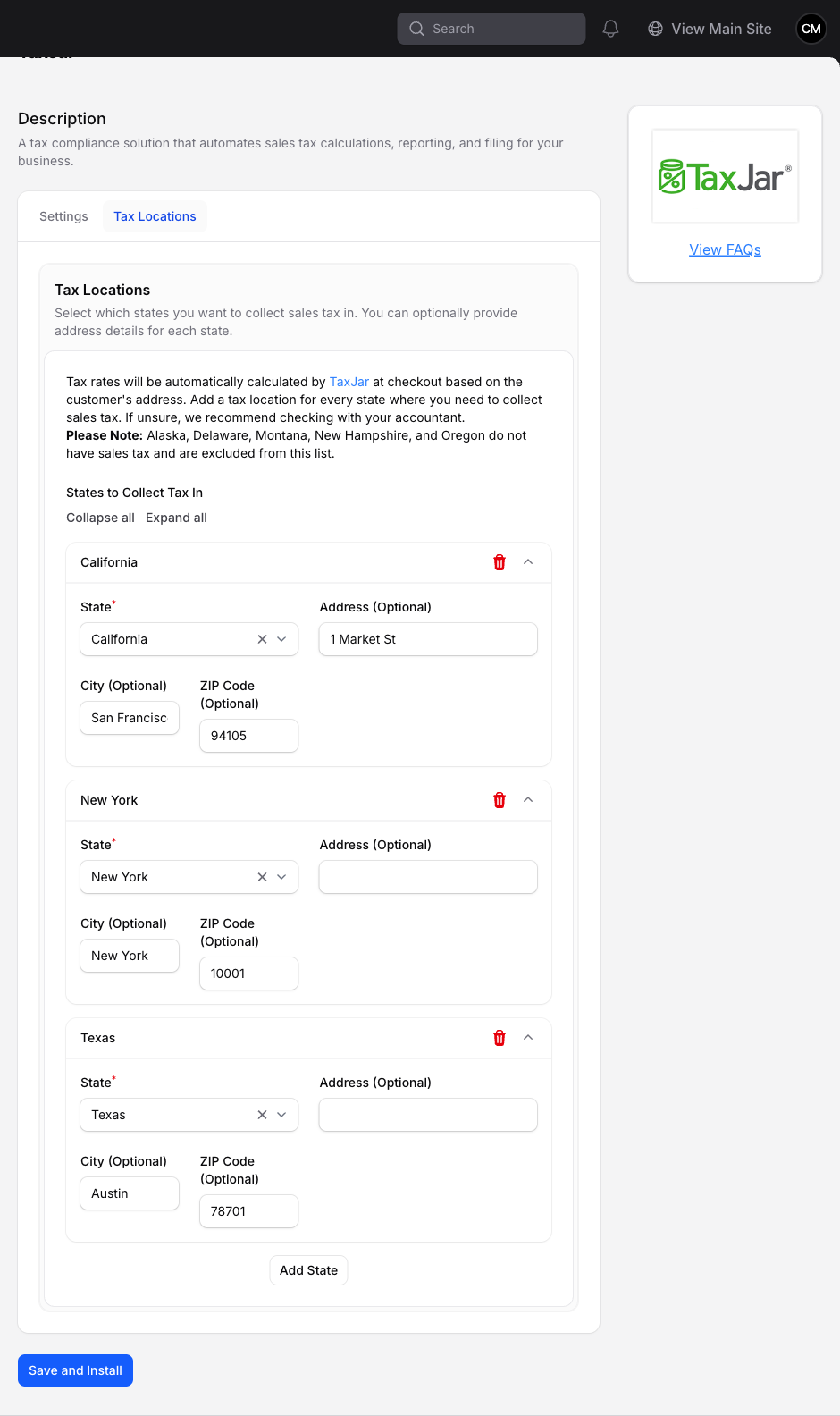Open the View FAQs link

click(725, 249)
